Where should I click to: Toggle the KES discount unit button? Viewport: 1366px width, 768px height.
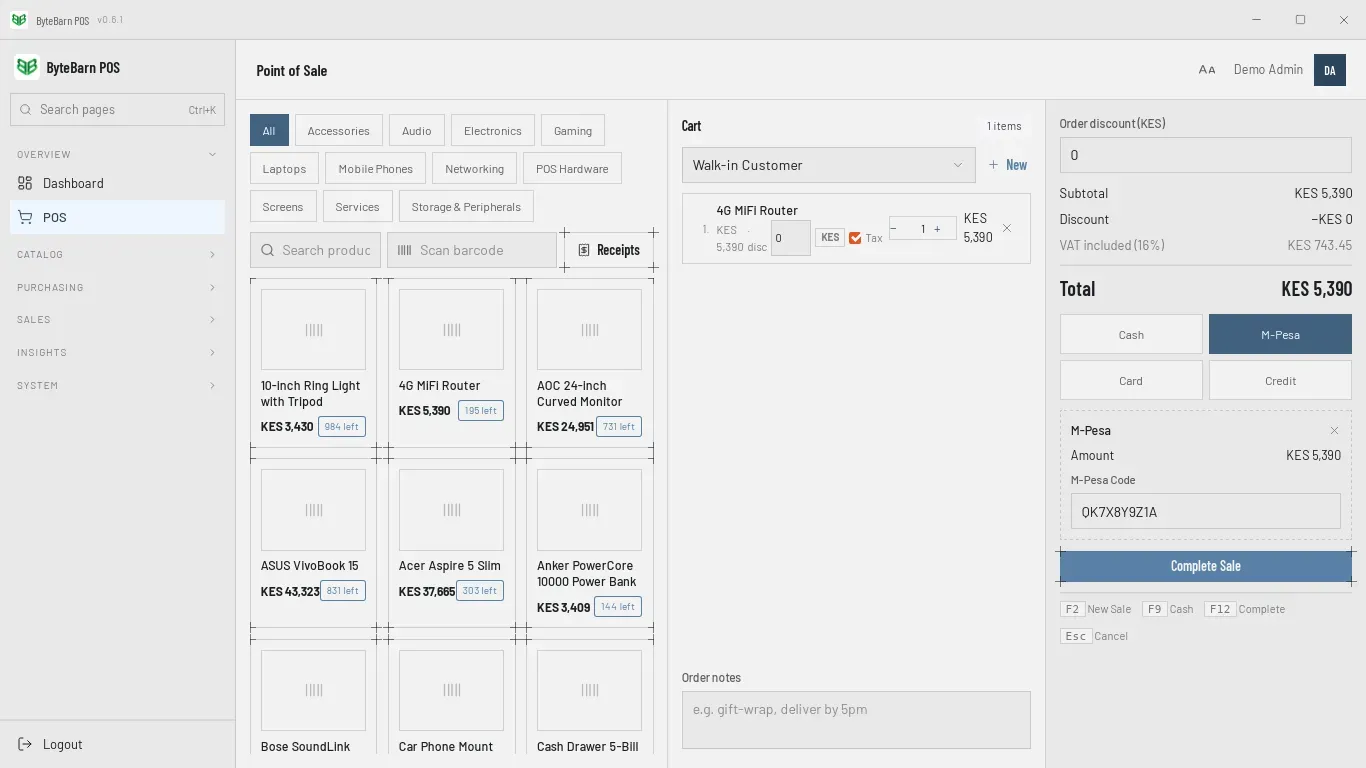pyautogui.click(x=830, y=238)
